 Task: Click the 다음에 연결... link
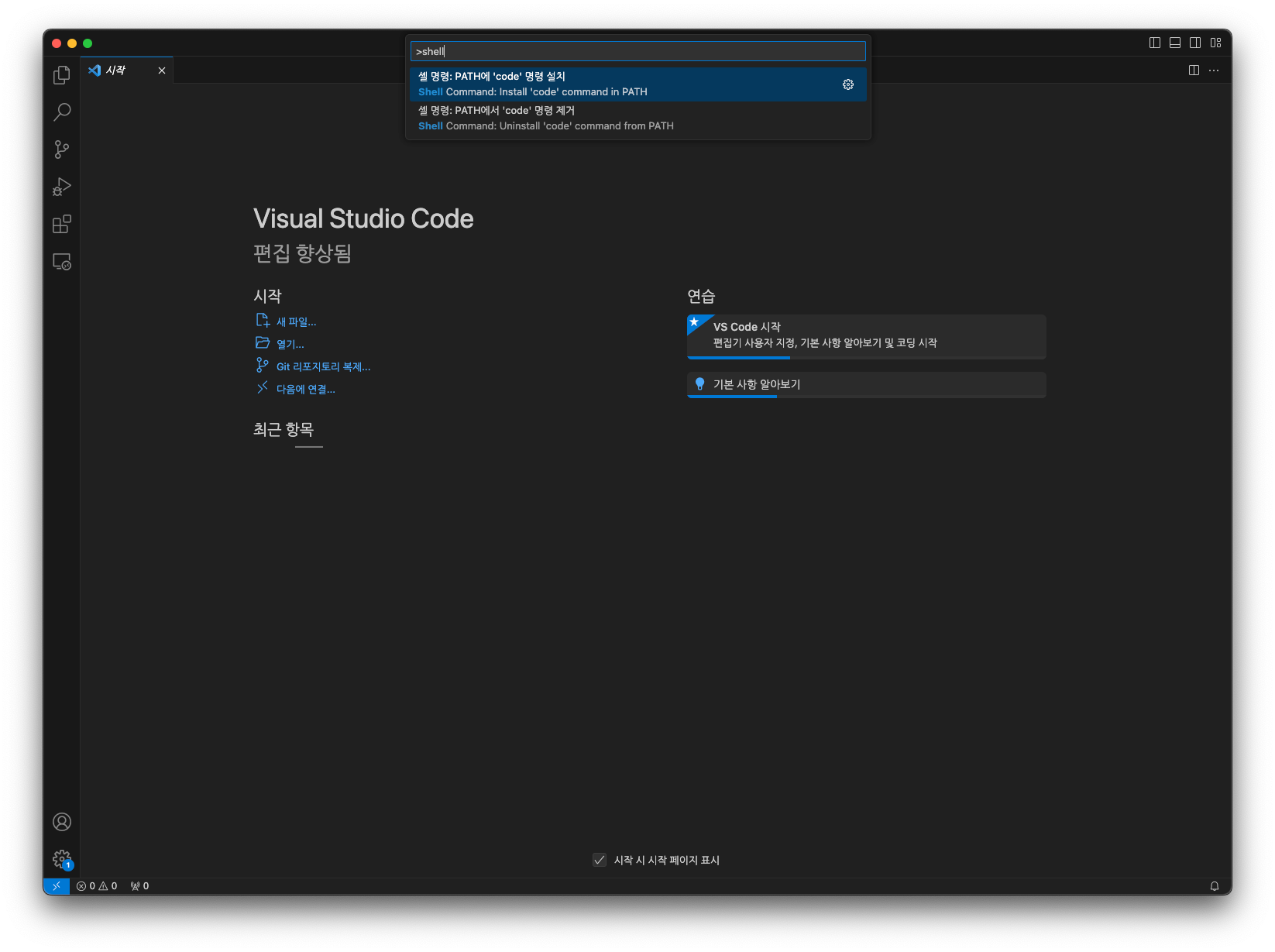[x=305, y=389]
